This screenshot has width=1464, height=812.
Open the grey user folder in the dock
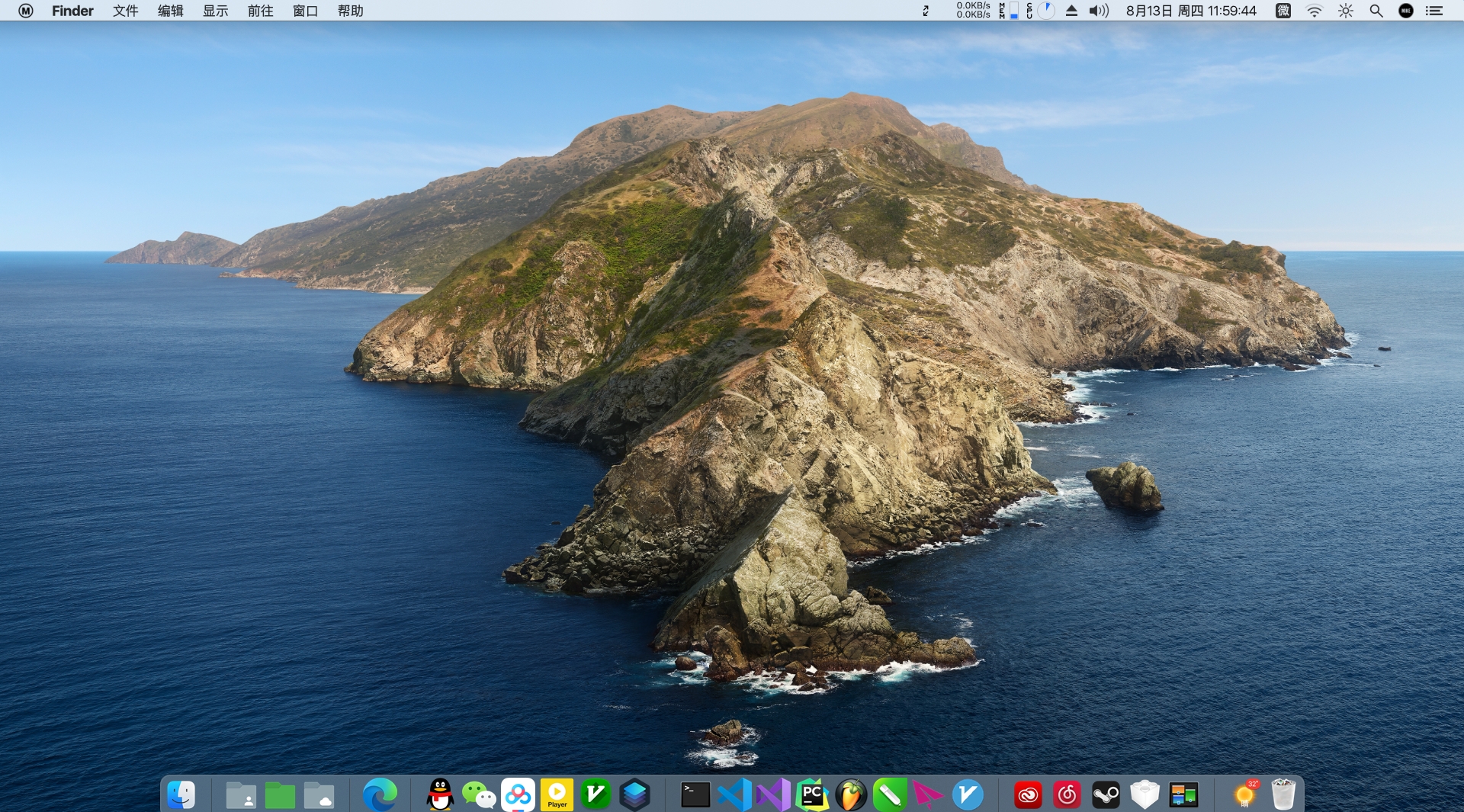tap(241, 795)
